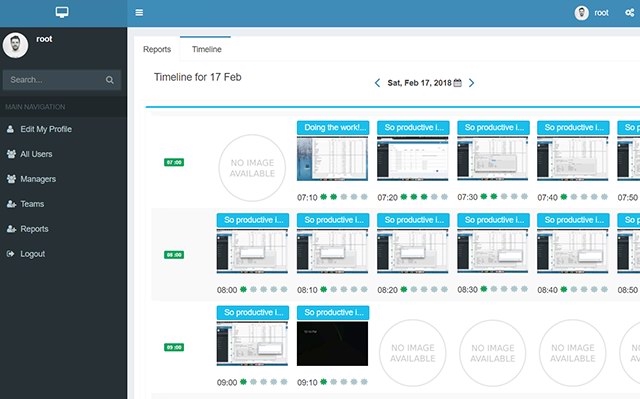Viewport: 640px width, 399px height.
Task: Open the calendar icon beside the date
Action: [x=458, y=83]
